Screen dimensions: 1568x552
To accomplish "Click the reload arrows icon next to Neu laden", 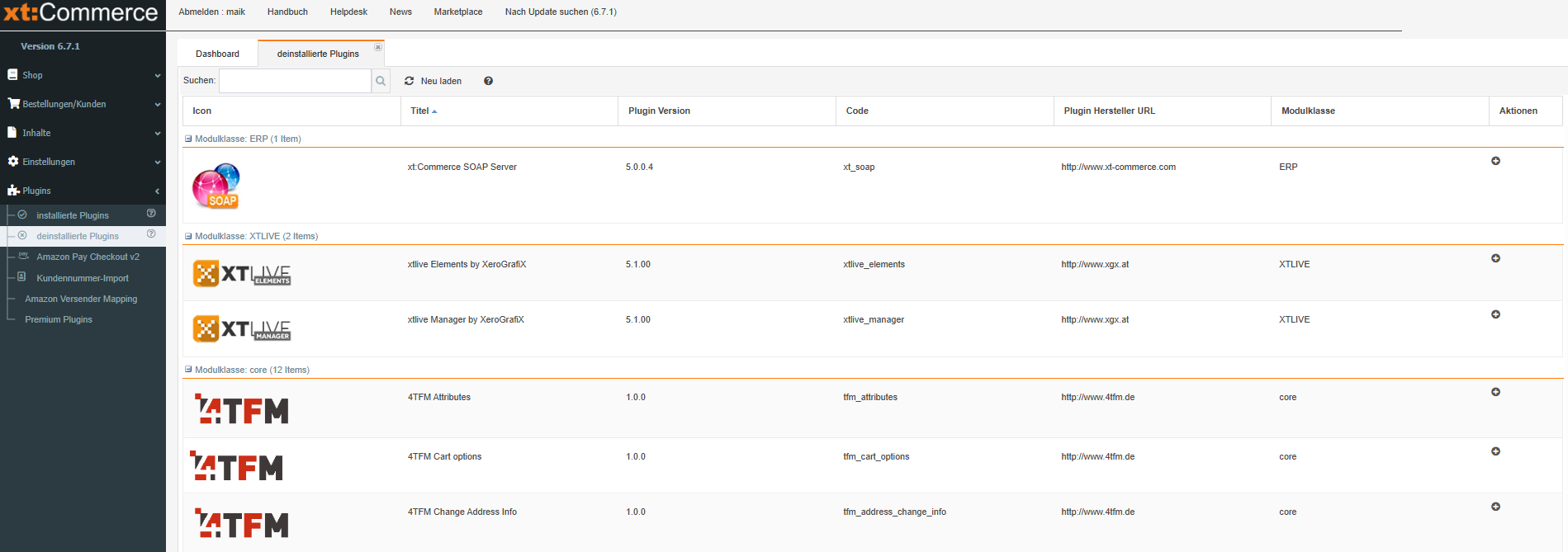I will pyautogui.click(x=409, y=81).
